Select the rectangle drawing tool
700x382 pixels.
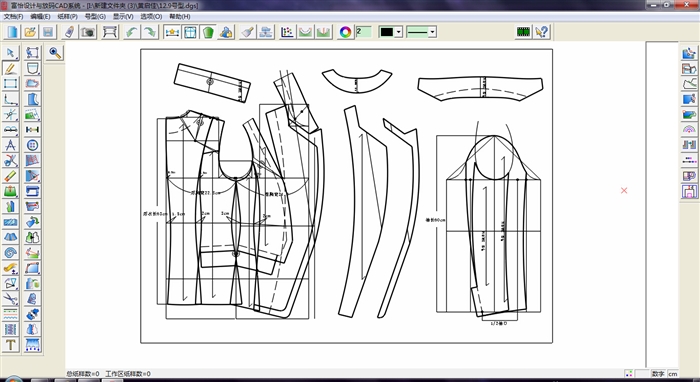[11, 83]
